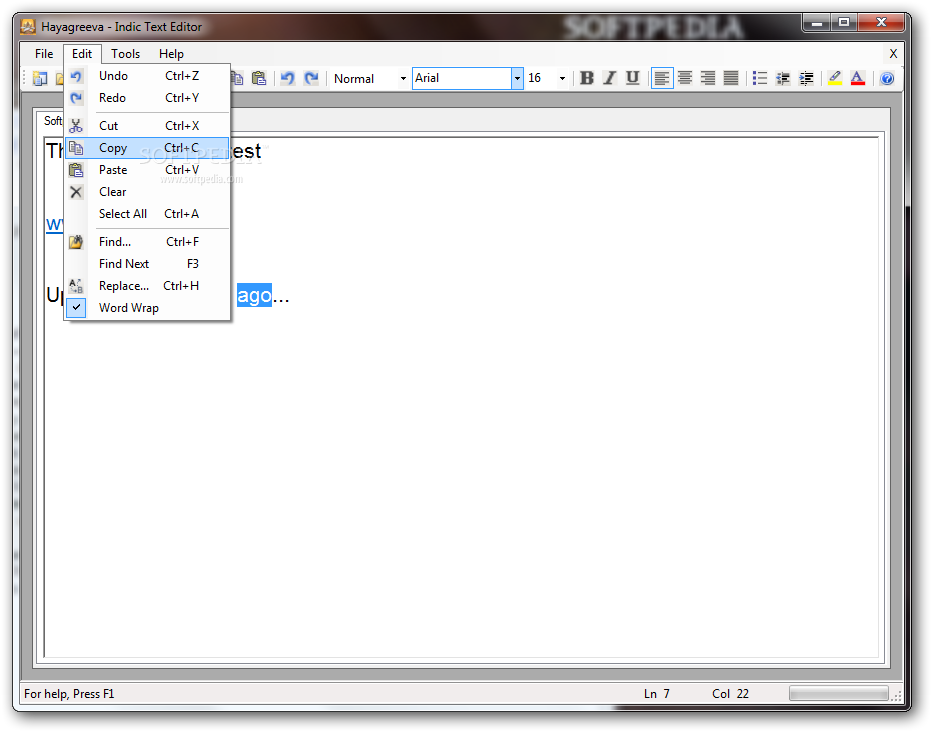Open the Tools menu
Image resolution: width=932 pixels, height=732 pixels.
pos(125,54)
